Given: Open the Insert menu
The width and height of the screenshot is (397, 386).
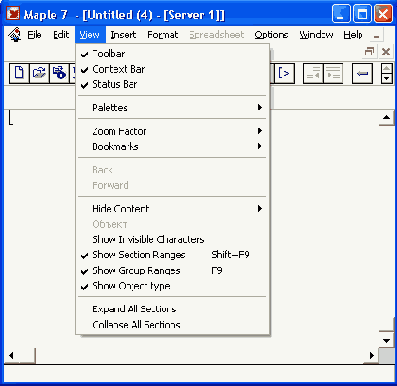Looking at the screenshot, I should click(x=123, y=35).
